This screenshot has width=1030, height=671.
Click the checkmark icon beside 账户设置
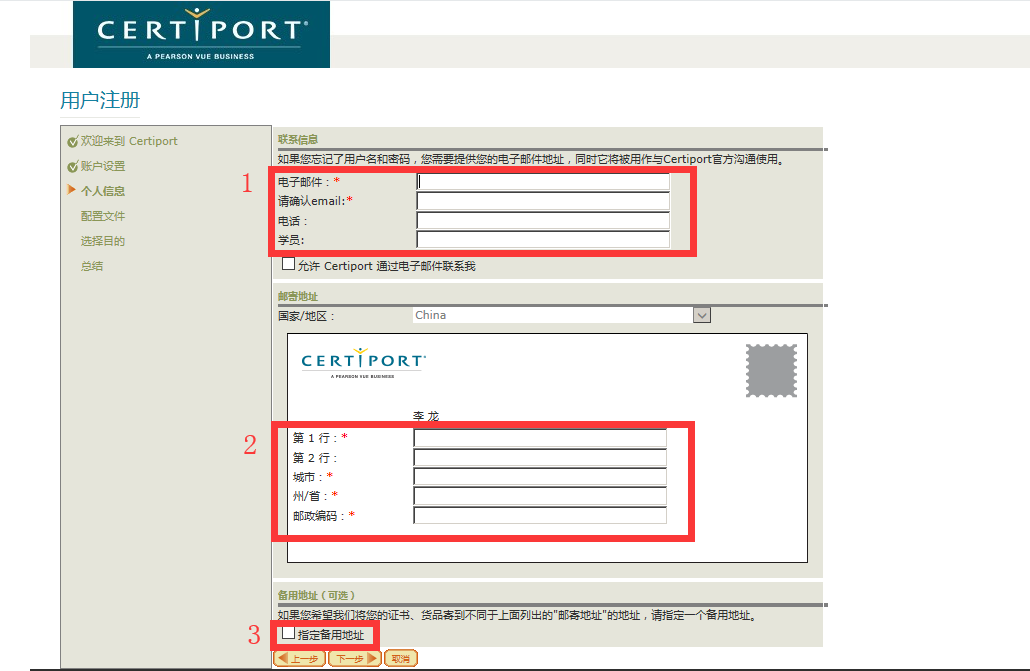pos(72,167)
